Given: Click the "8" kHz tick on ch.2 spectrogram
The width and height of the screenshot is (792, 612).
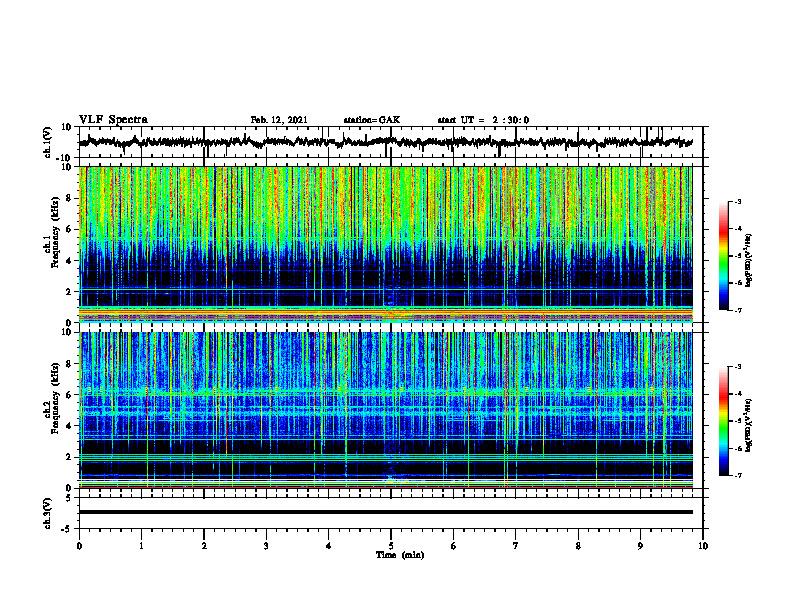Looking at the screenshot, I should pos(69,364).
